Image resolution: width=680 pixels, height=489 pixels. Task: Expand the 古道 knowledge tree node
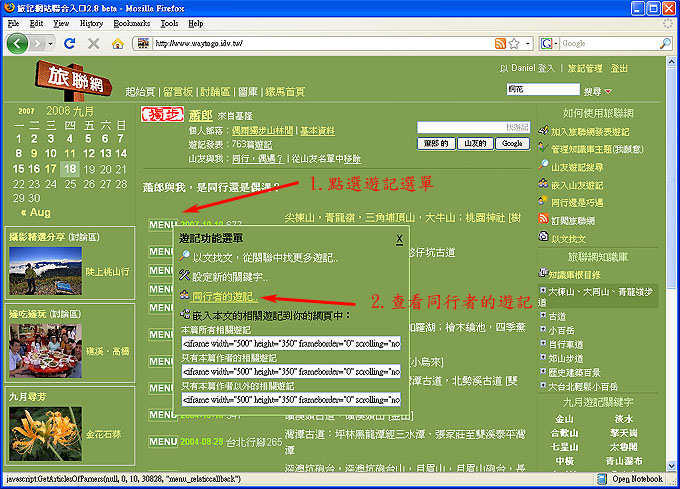click(543, 317)
